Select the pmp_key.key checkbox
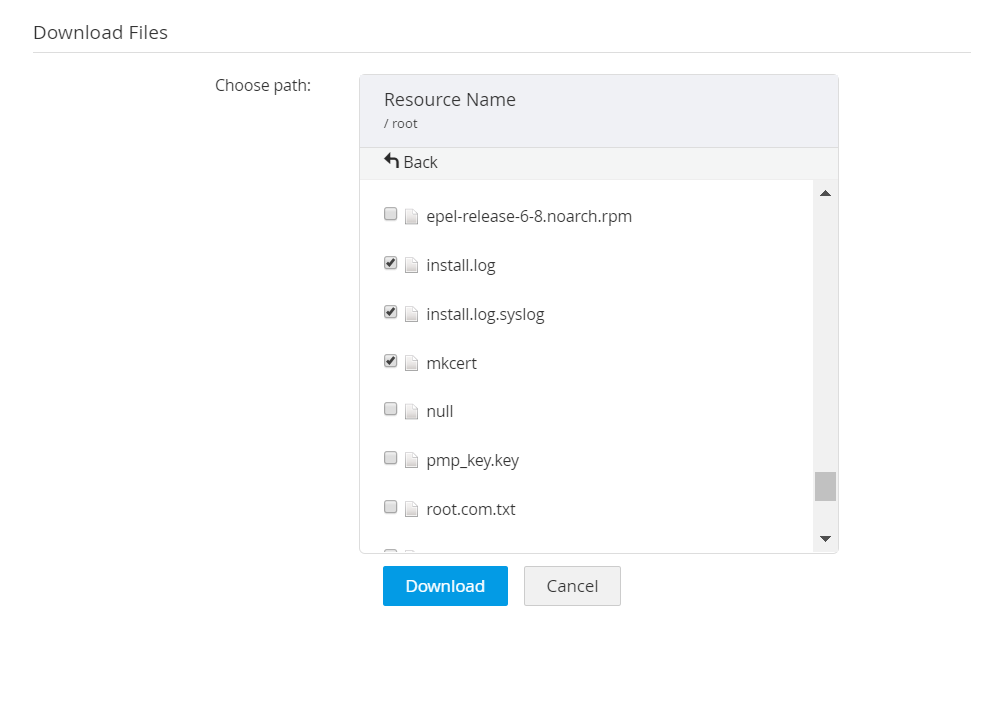 coord(391,458)
